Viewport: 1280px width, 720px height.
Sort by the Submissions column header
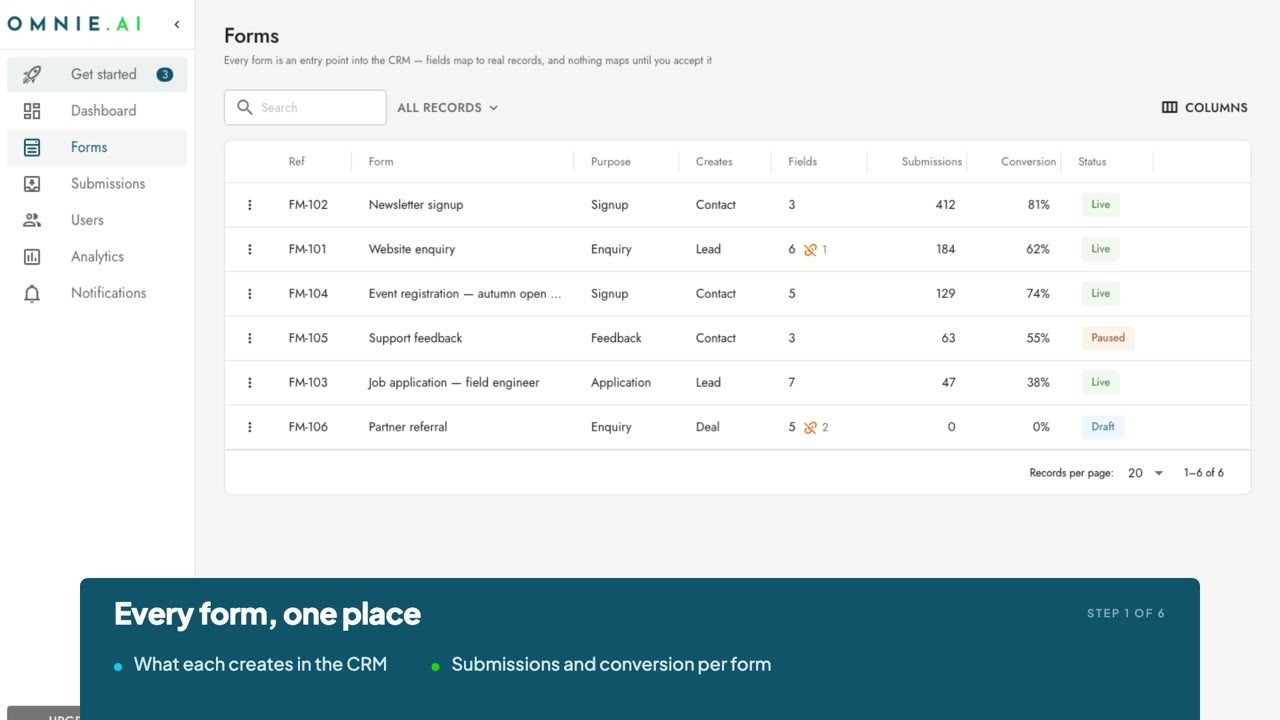pyautogui.click(x=931, y=161)
